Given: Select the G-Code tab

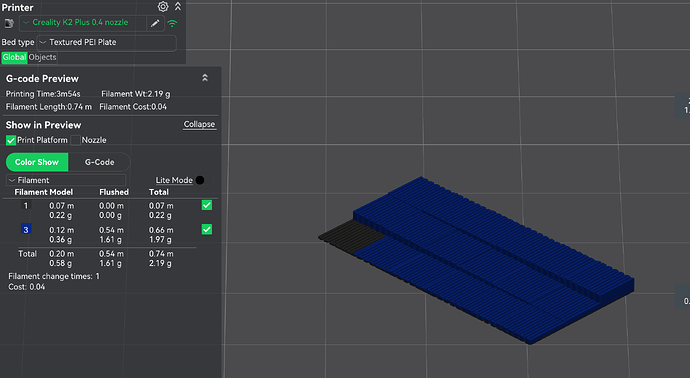Looking at the screenshot, I should coord(99,162).
